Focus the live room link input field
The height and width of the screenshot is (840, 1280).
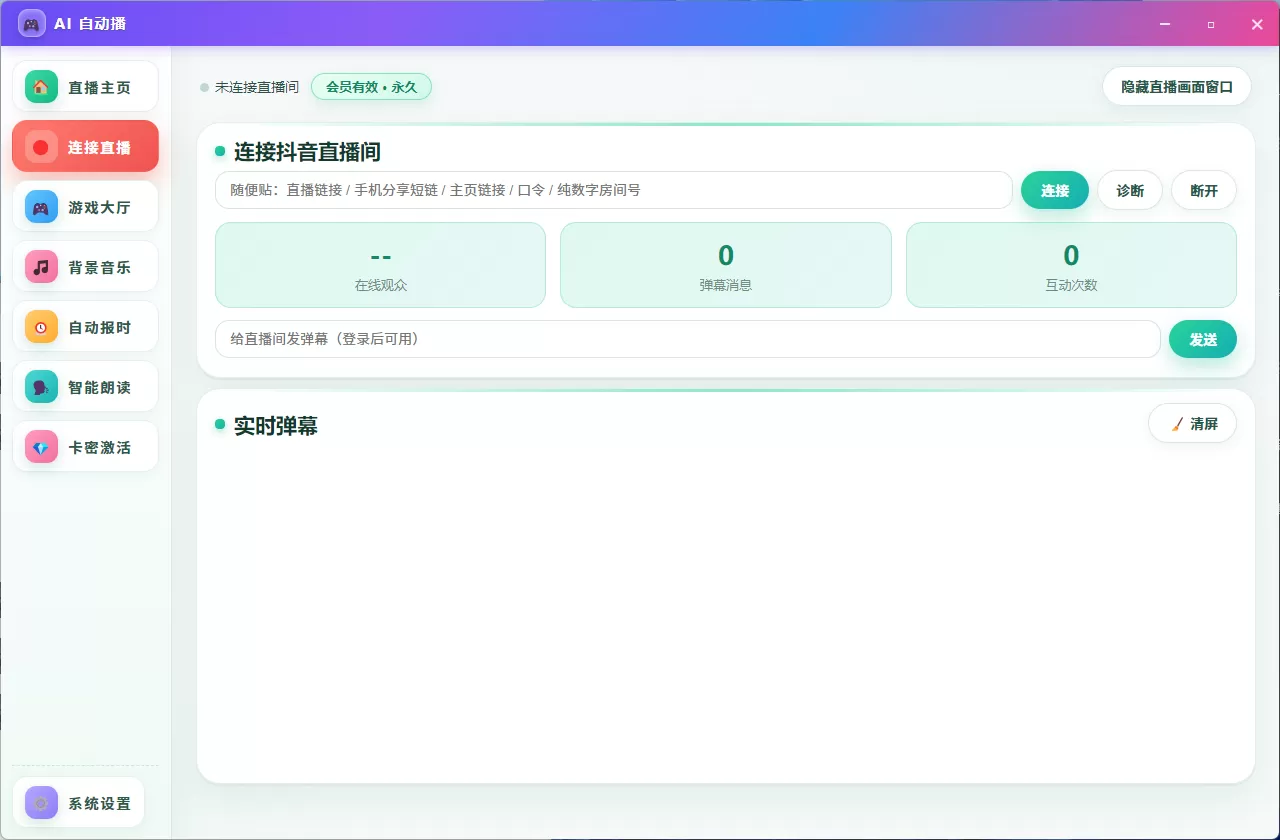pos(614,190)
